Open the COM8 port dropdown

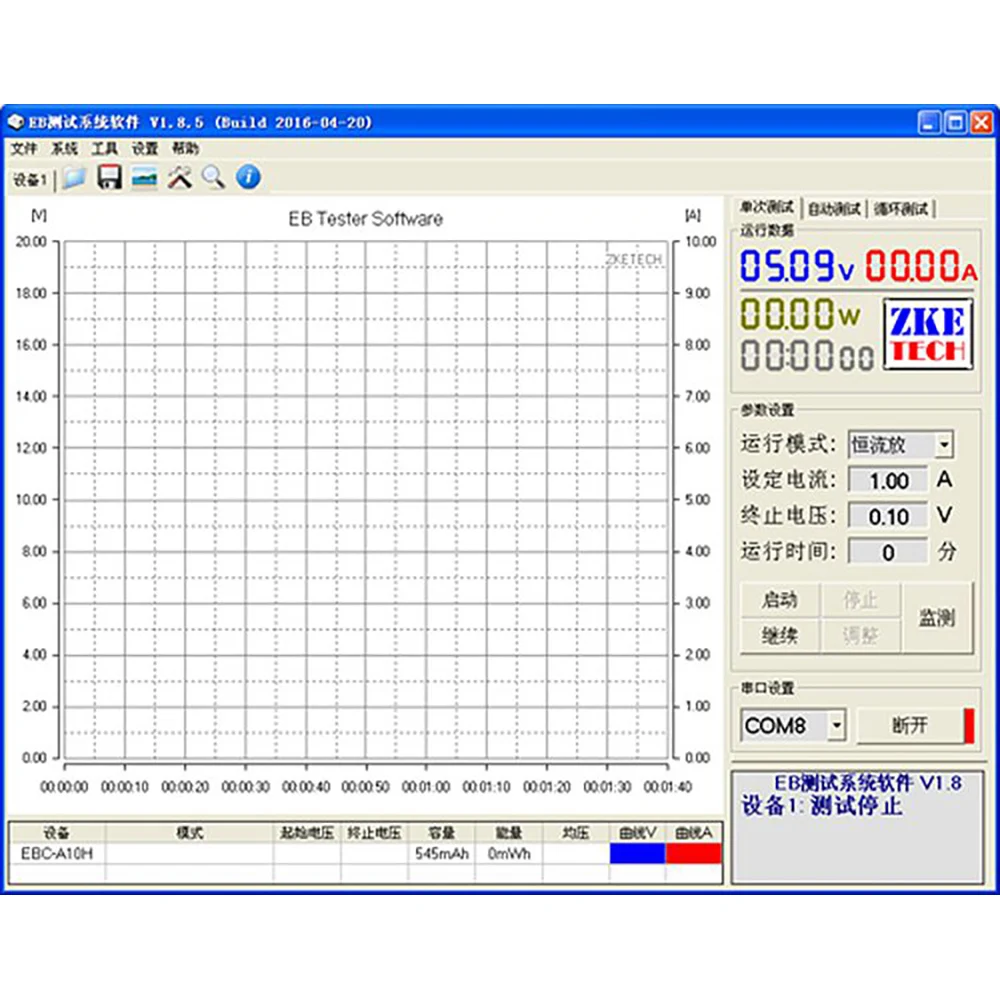836,725
